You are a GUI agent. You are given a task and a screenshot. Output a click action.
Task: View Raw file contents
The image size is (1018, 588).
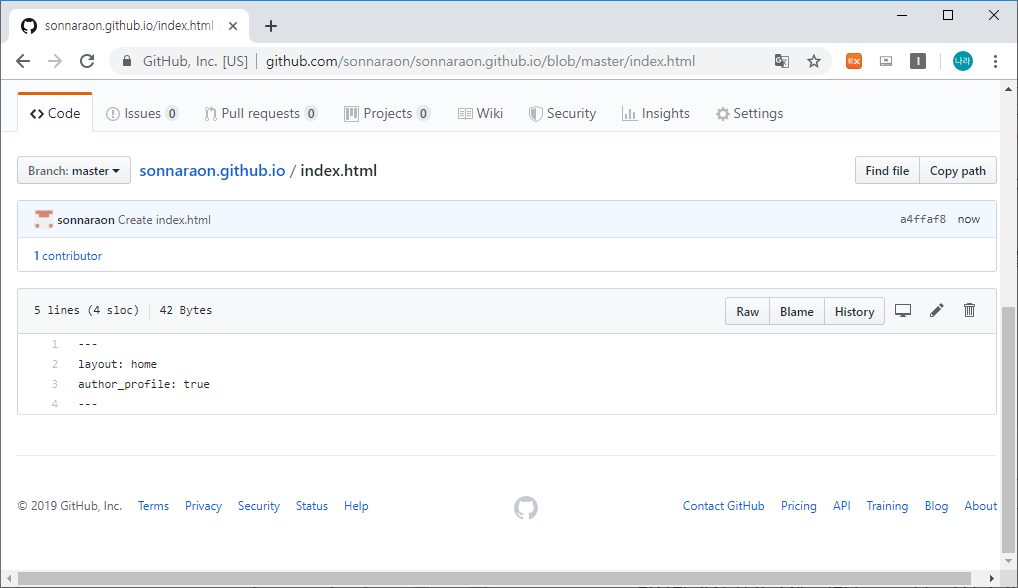coord(747,312)
